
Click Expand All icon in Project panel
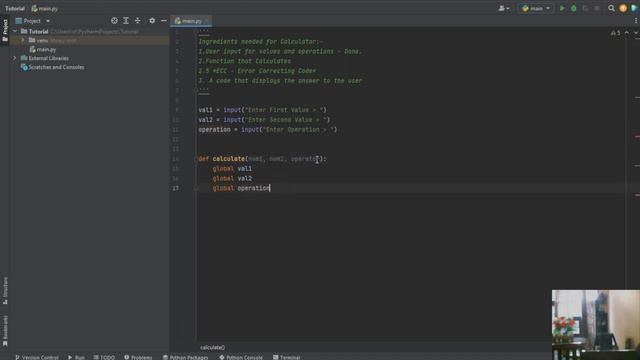tap(126, 20)
